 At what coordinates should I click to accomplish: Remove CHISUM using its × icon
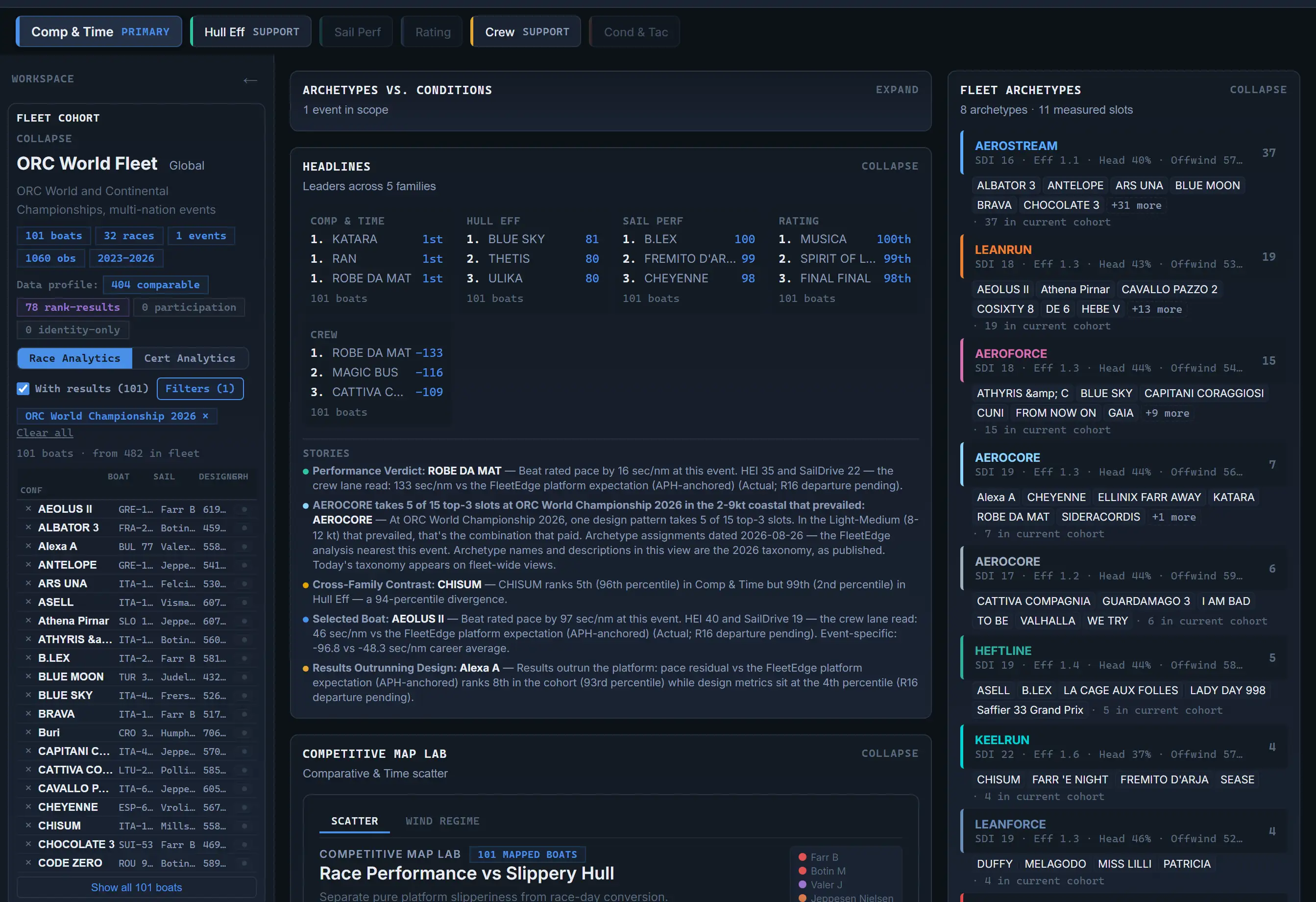pyautogui.click(x=28, y=826)
